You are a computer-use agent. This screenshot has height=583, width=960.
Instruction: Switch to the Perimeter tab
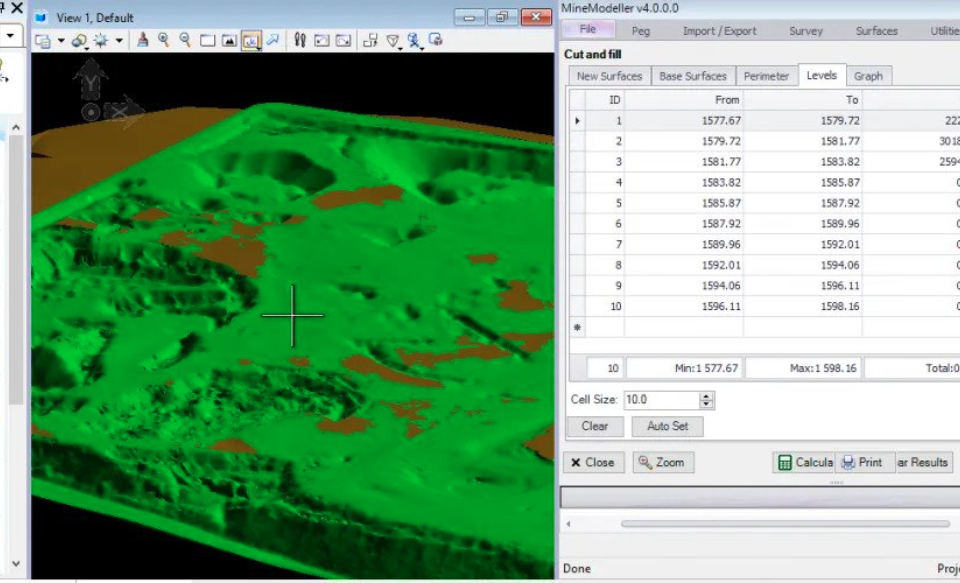(x=766, y=76)
